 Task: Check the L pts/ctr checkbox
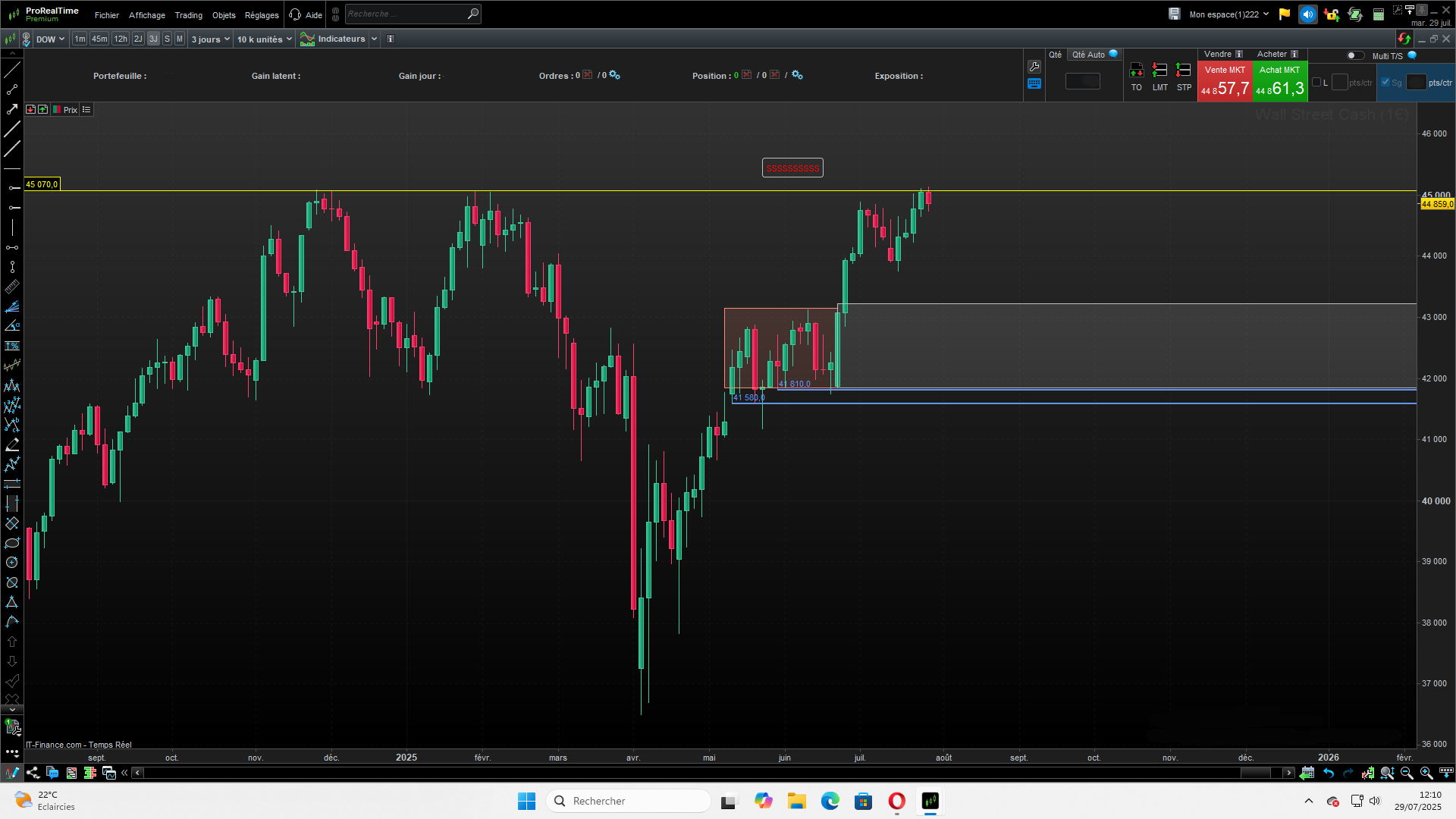point(1316,83)
